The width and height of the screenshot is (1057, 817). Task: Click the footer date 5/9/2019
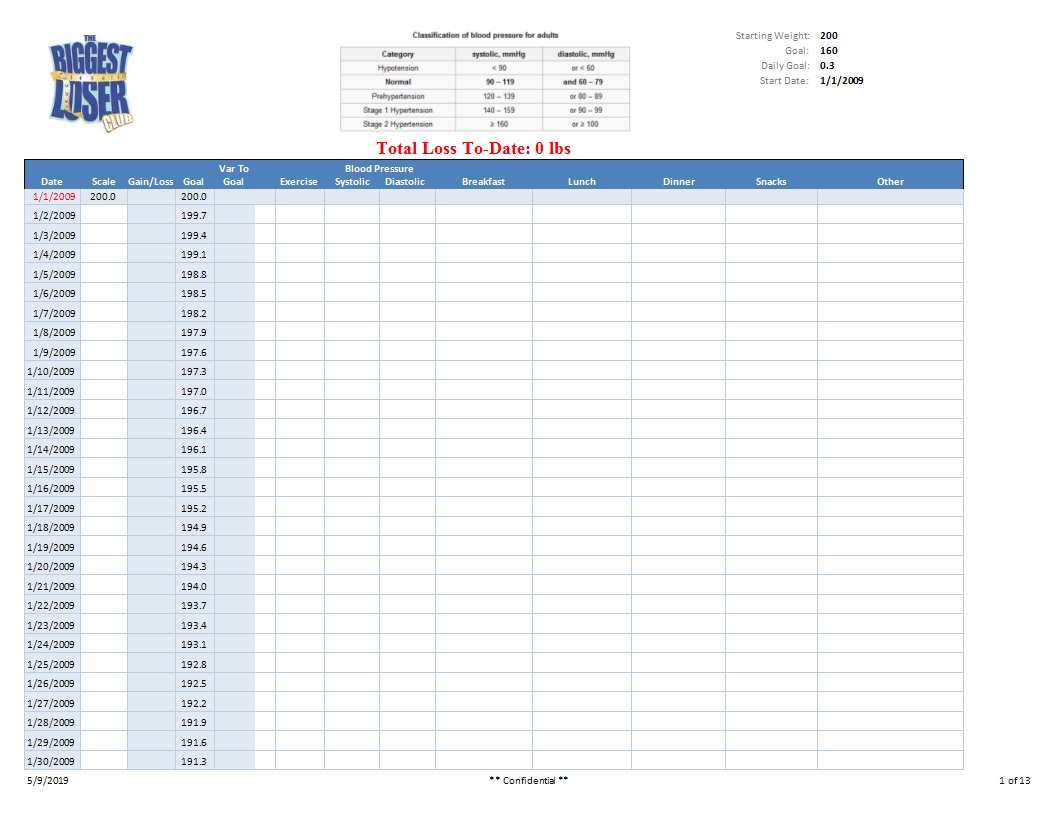pos(47,780)
